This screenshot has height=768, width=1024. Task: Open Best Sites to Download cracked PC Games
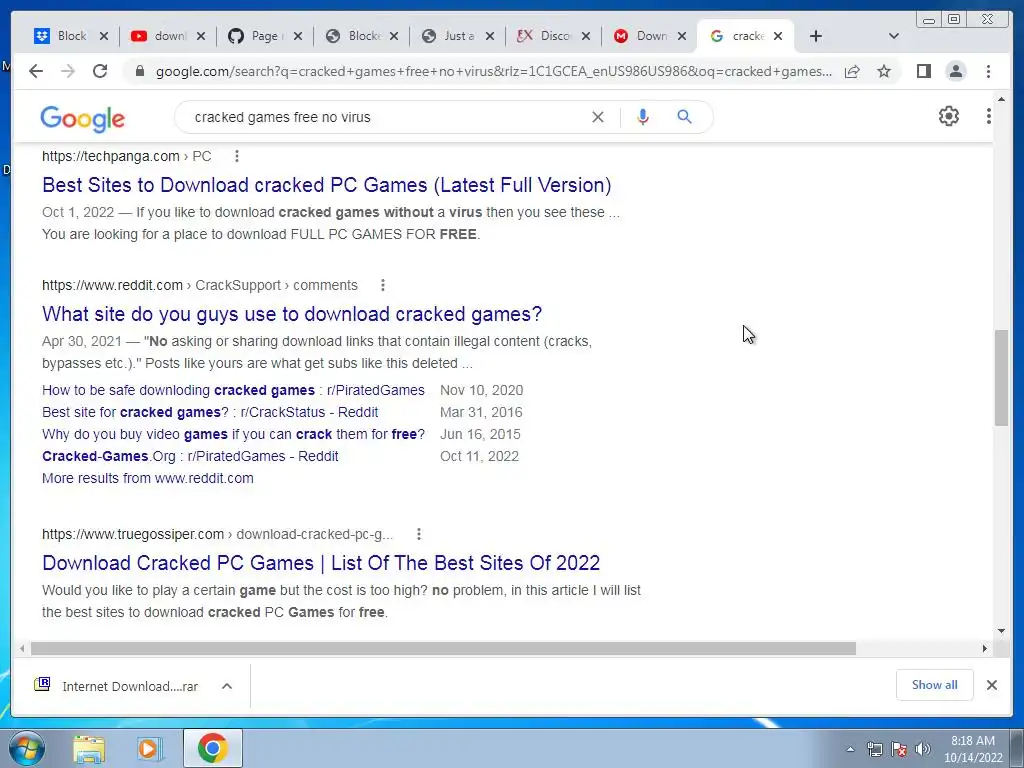click(327, 185)
